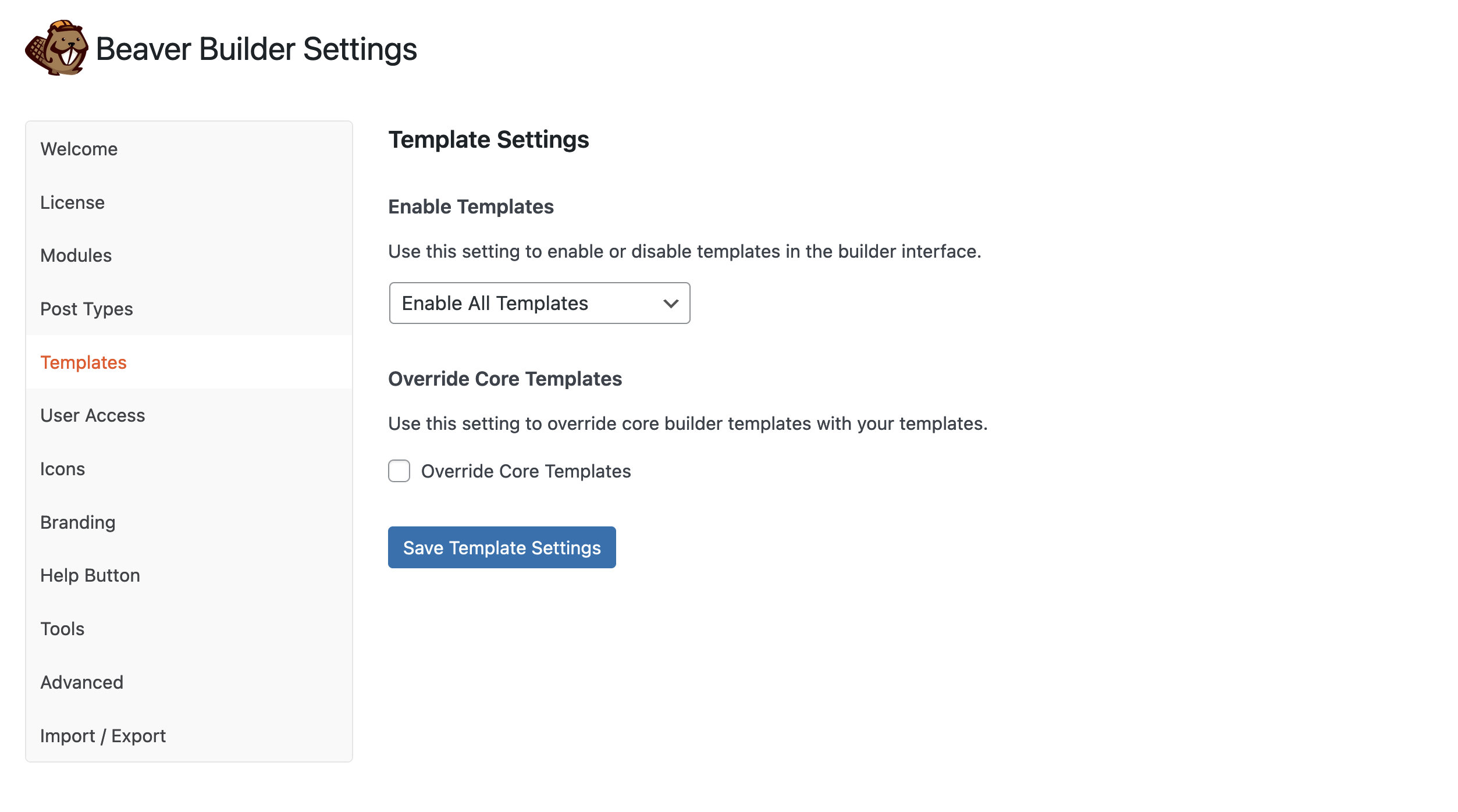The width and height of the screenshot is (1458, 812).
Task: Click the Beaver Builder logo
Action: pyautogui.click(x=55, y=49)
